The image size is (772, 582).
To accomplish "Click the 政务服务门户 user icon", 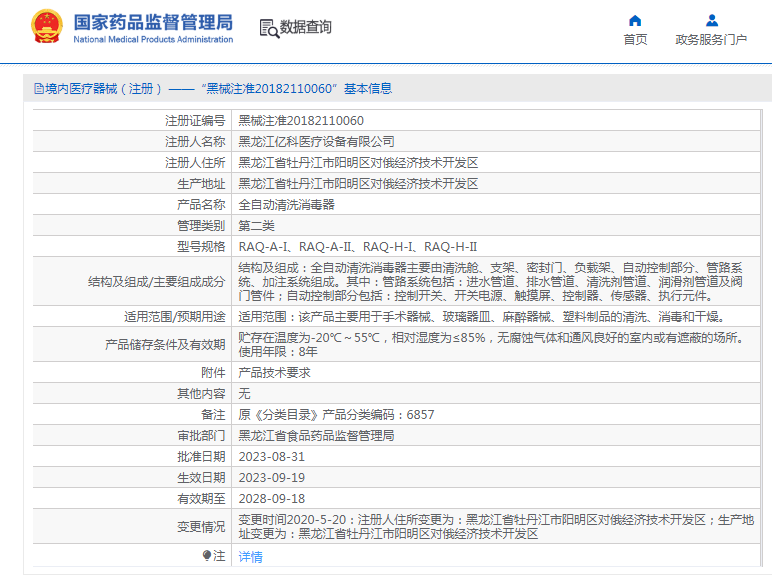I will click(x=711, y=21).
